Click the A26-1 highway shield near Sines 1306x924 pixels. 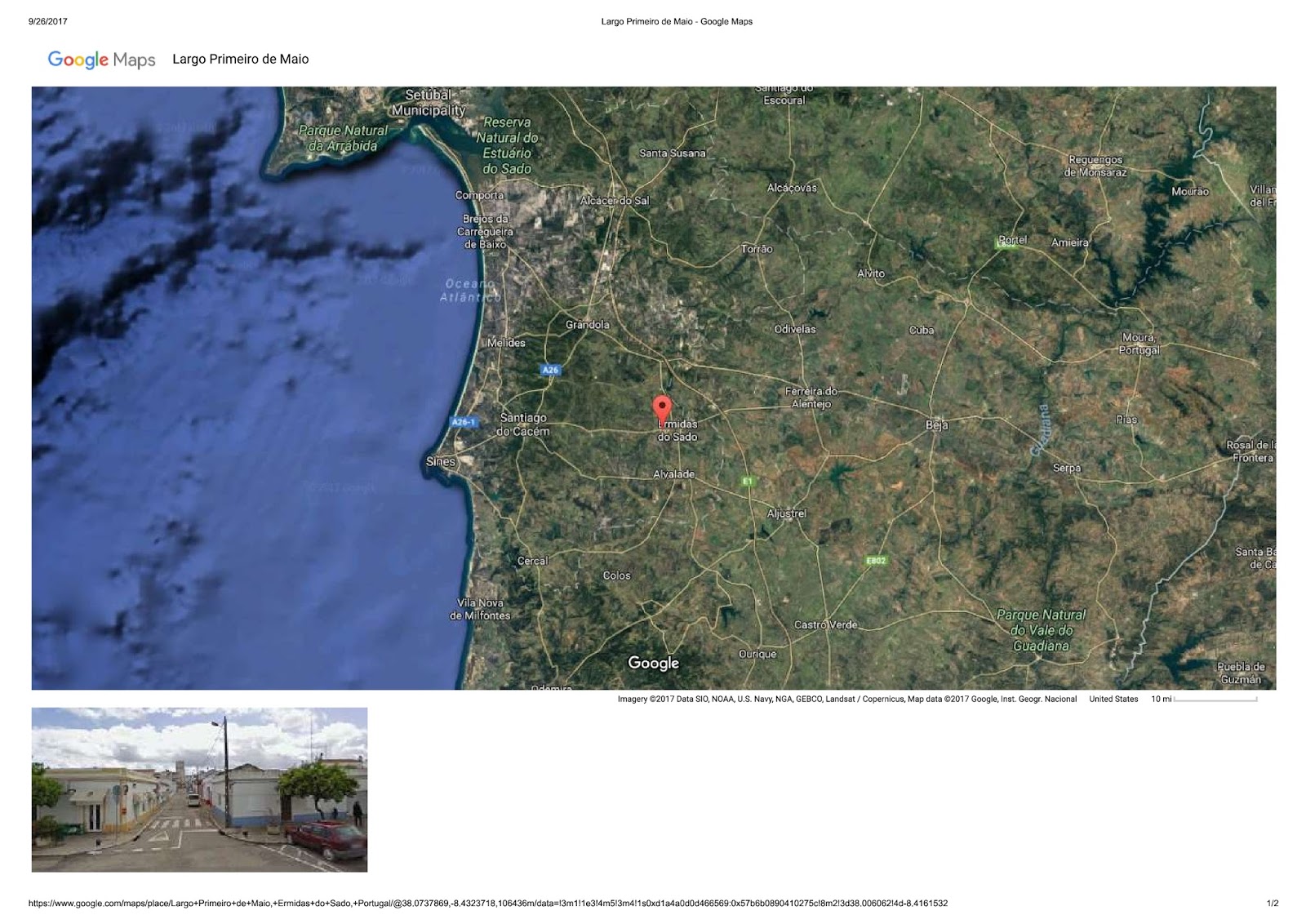tap(463, 422)
